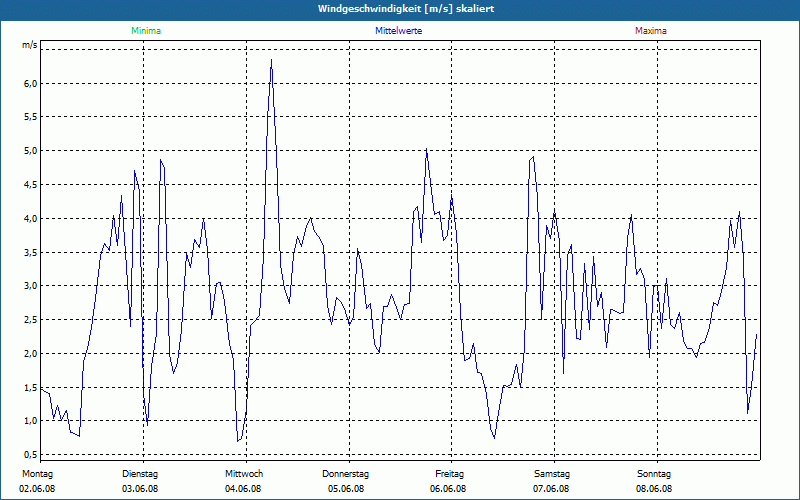The image size is (800, 500).
Task: Click the Donnerstag day label
Action: (345, 474)
